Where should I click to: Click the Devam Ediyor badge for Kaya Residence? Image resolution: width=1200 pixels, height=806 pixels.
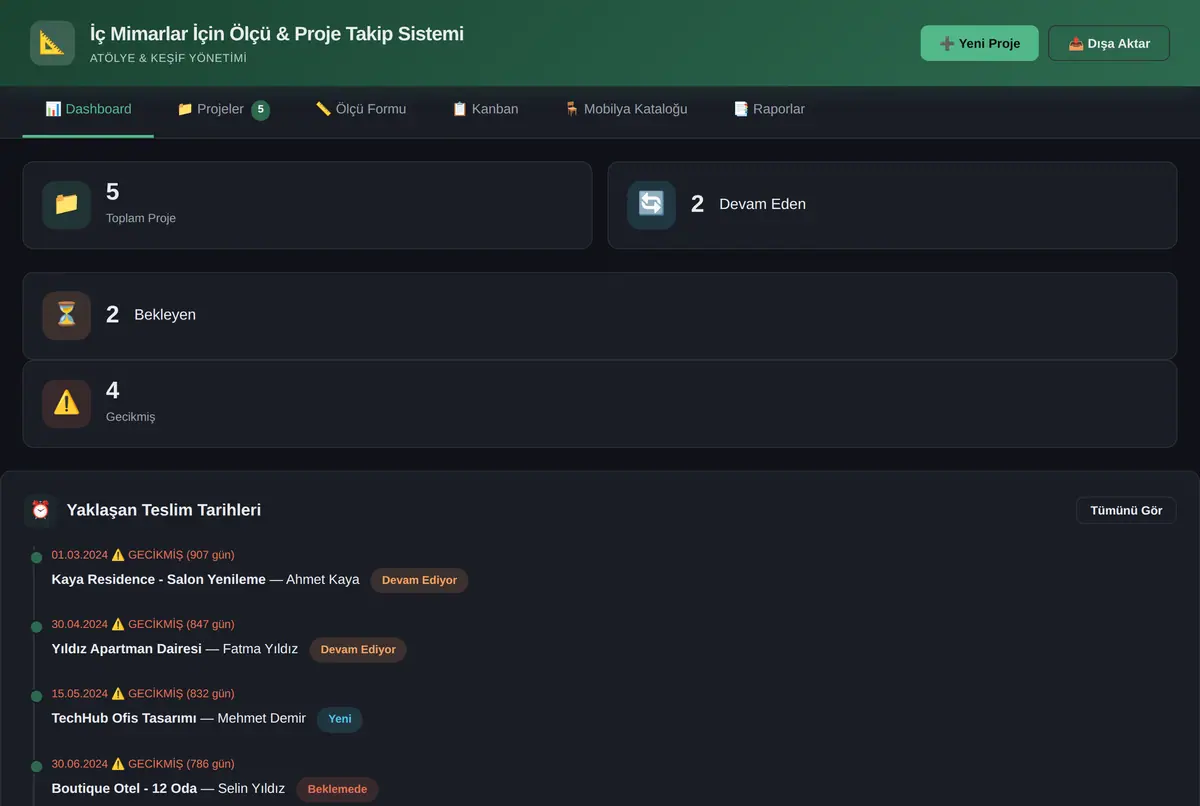[419, 580]
